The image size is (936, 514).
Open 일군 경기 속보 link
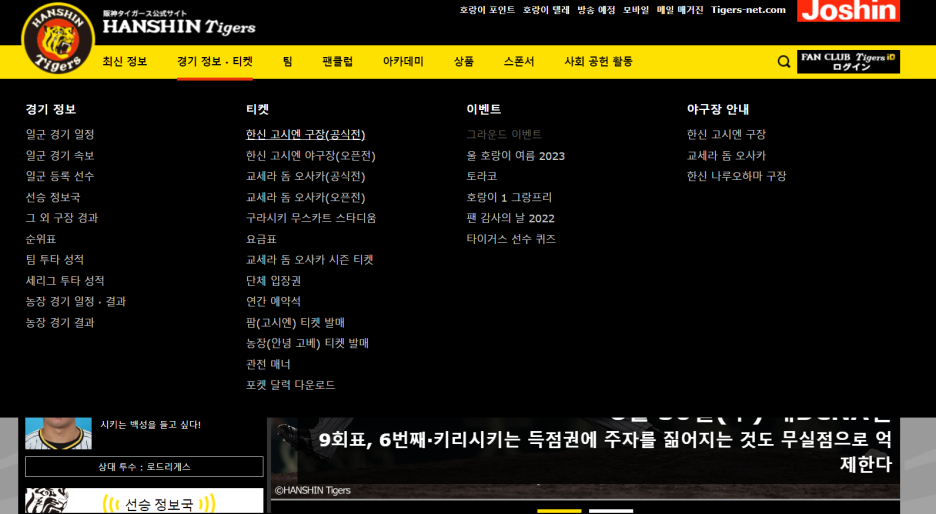coord(60,155)
